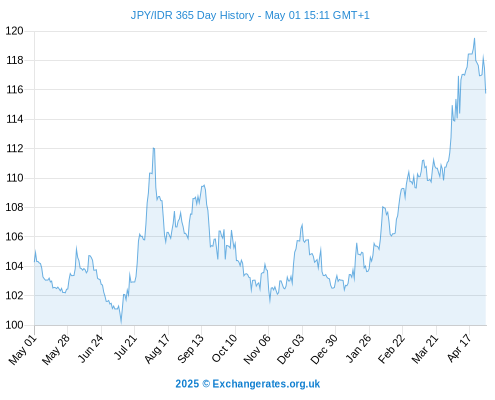
Task: Click the chart's highest peak near 119.5
Action: click(474, 39)
